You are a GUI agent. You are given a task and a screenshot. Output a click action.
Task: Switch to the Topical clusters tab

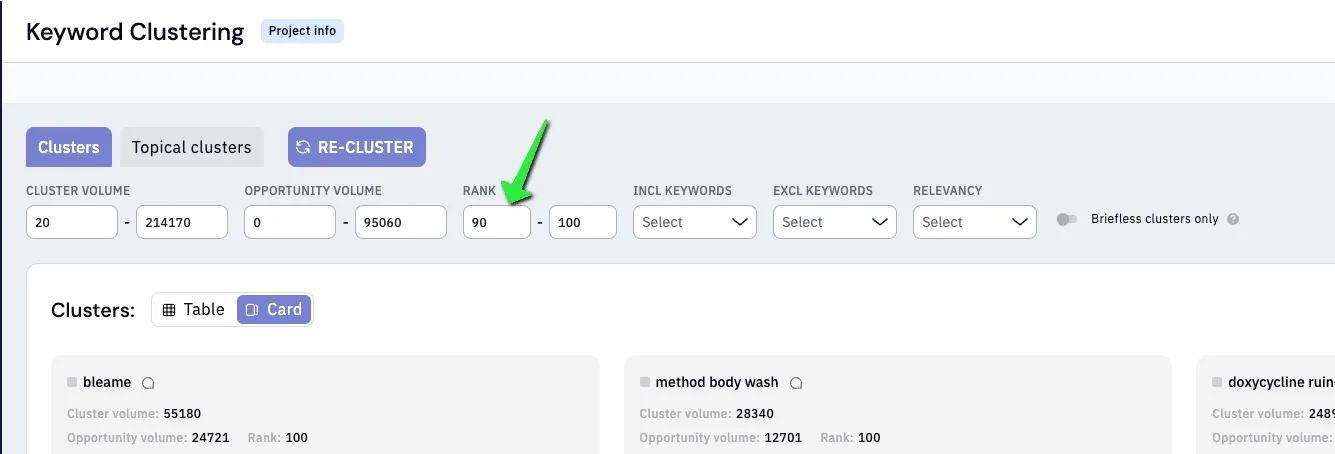(x=192, y=147)
